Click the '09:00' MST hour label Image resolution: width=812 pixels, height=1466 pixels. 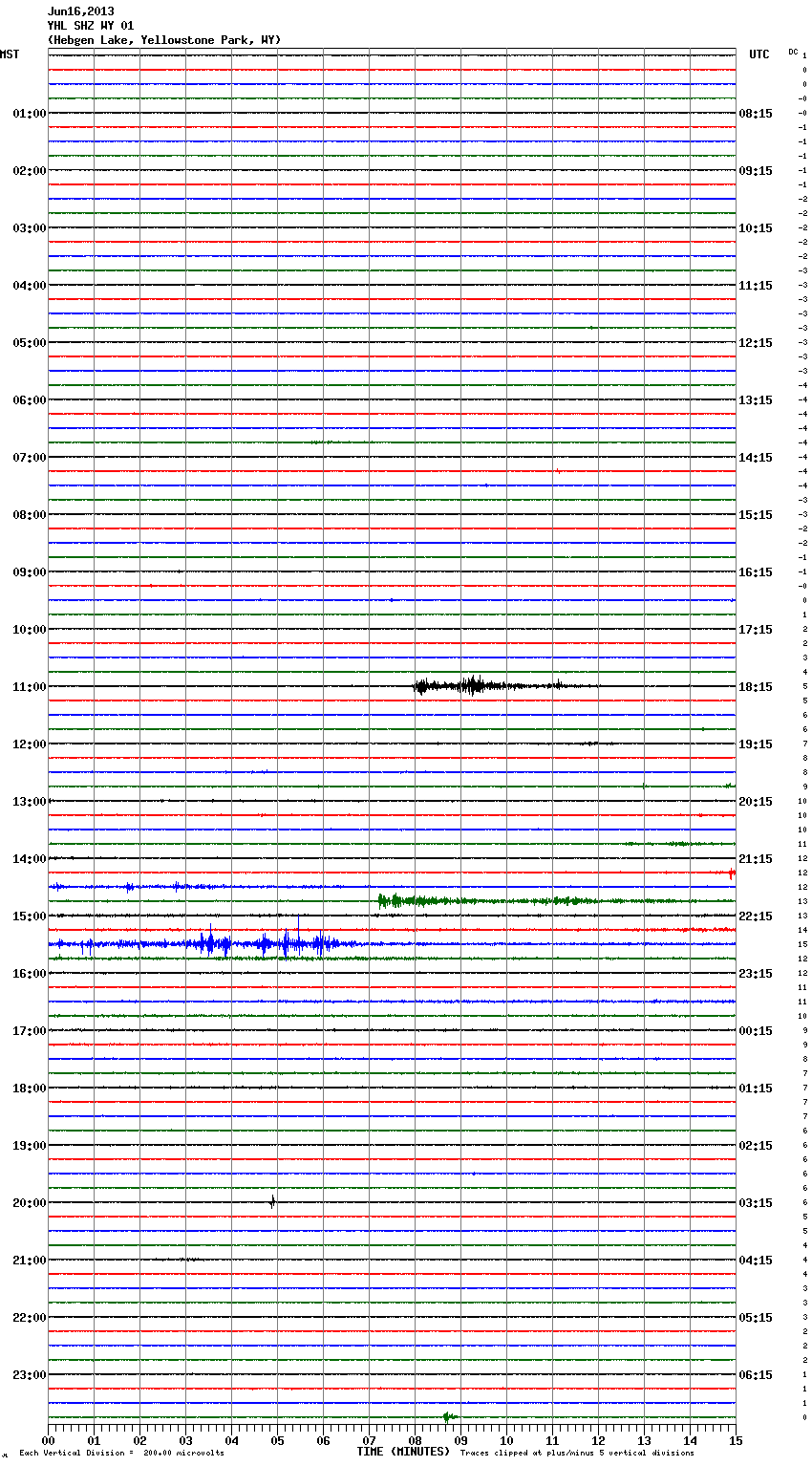click(x=29, y=571)
